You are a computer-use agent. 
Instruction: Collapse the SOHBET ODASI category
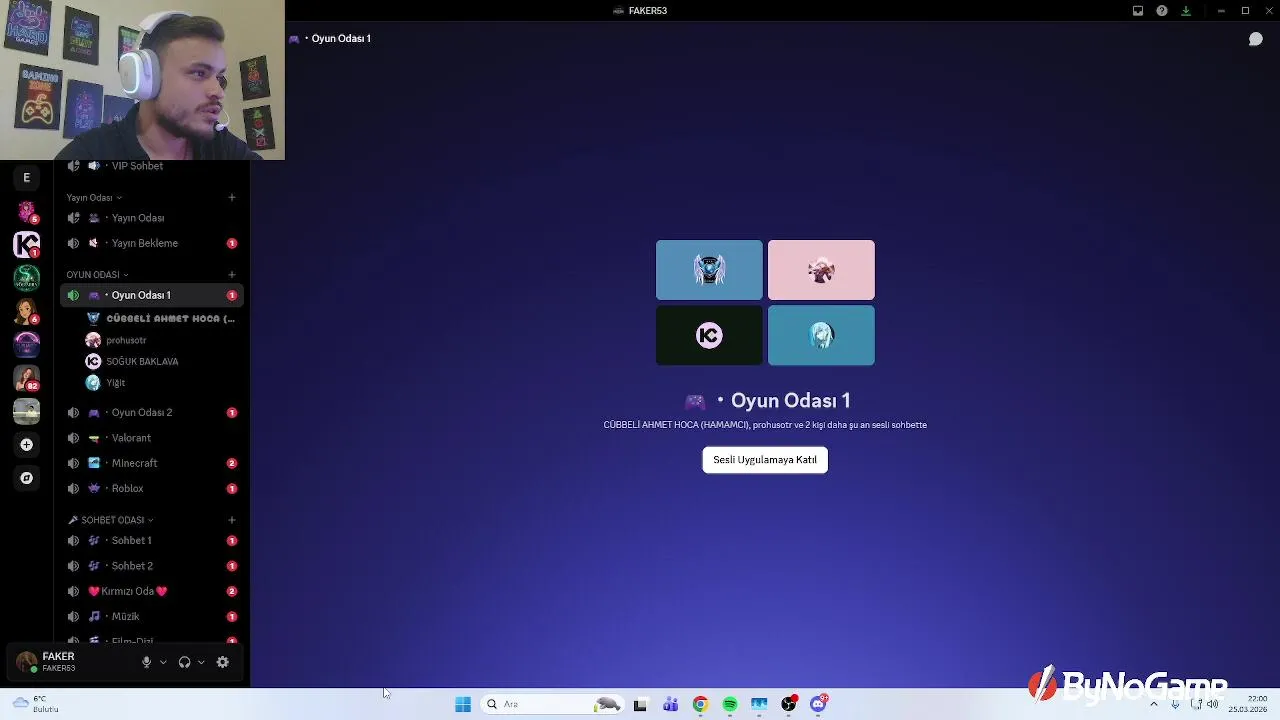[x=110, y=520]
